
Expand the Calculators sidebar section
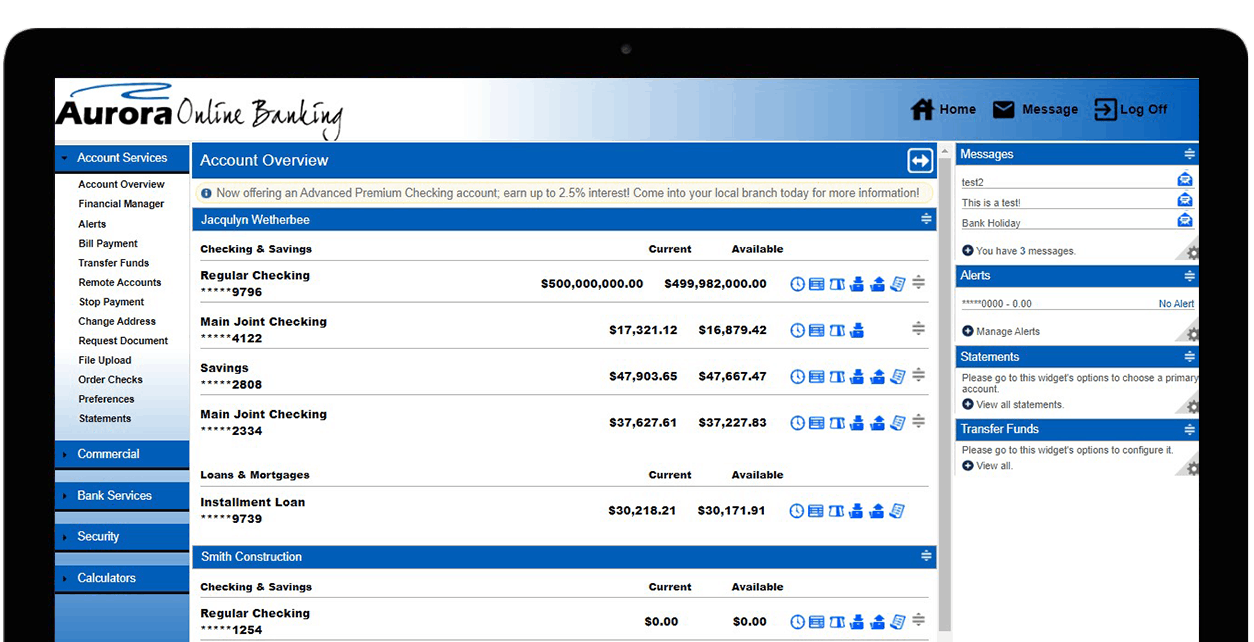pyautogui.click(x=122, y=578)
